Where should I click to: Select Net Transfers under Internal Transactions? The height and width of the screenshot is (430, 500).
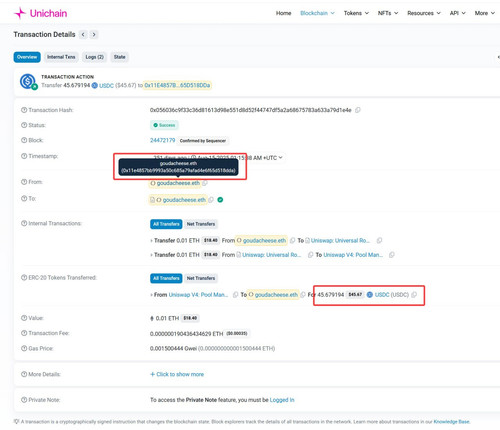[x=201, y=224]
